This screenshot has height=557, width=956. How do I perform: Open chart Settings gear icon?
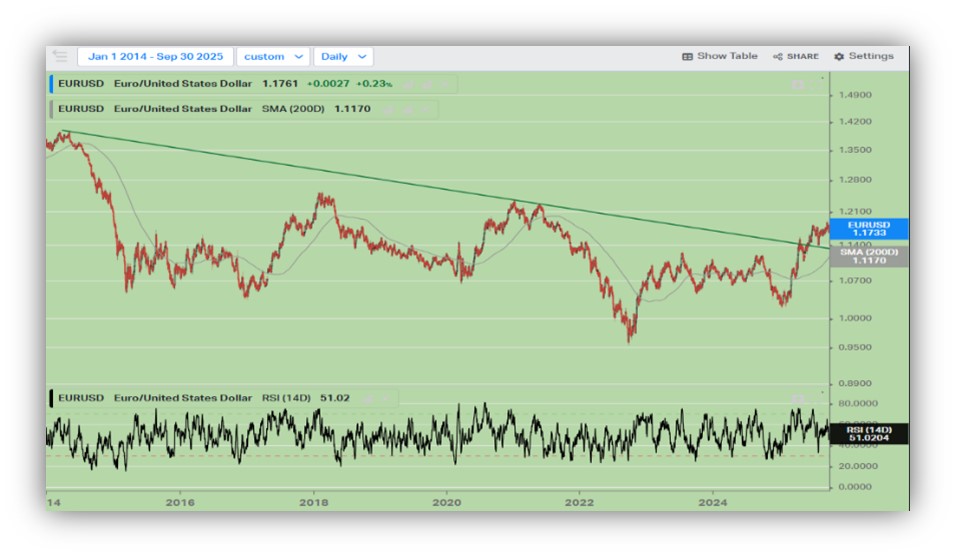click(x=839, y=57)
